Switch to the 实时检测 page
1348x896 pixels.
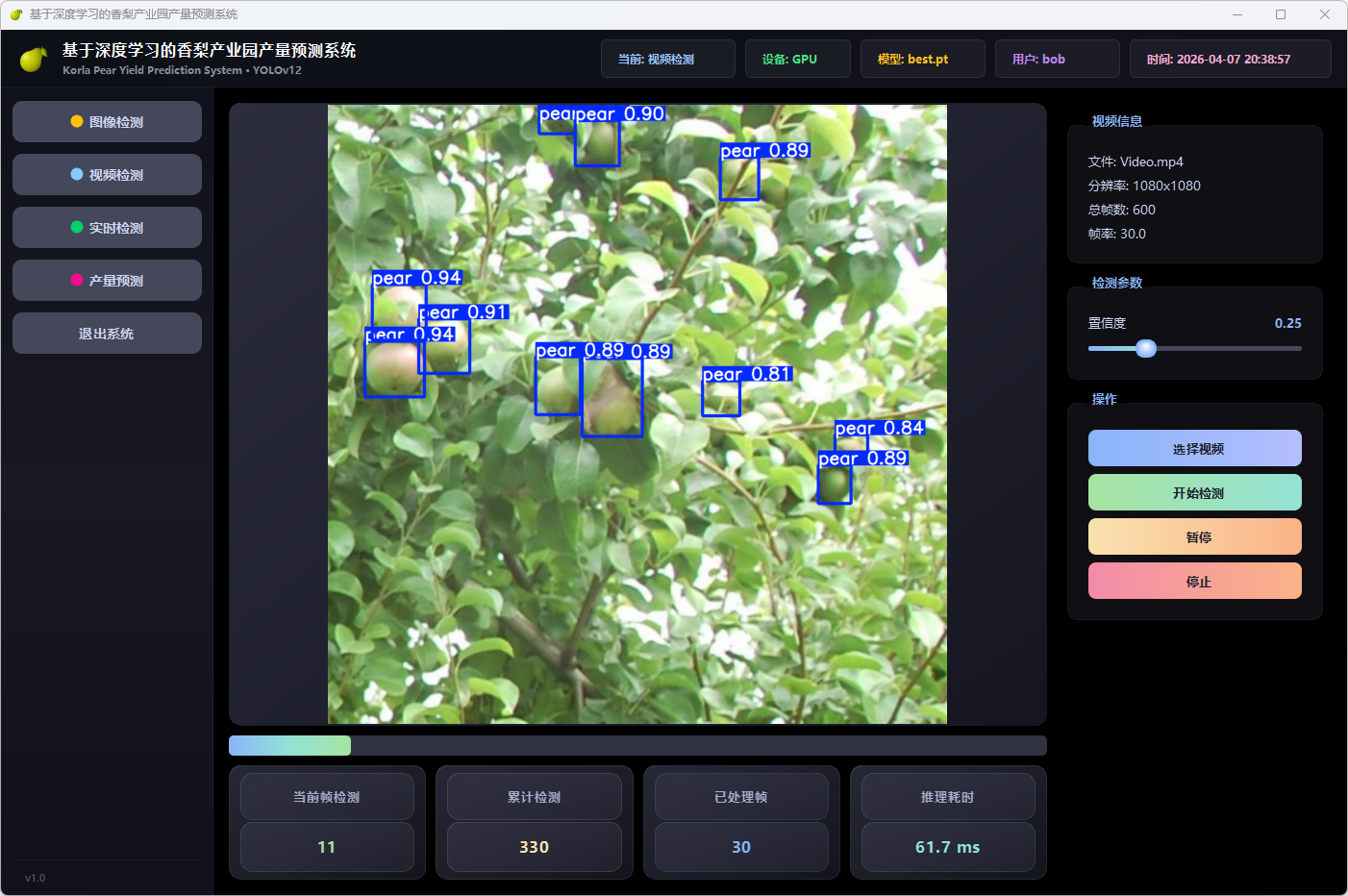coord(107,228)
